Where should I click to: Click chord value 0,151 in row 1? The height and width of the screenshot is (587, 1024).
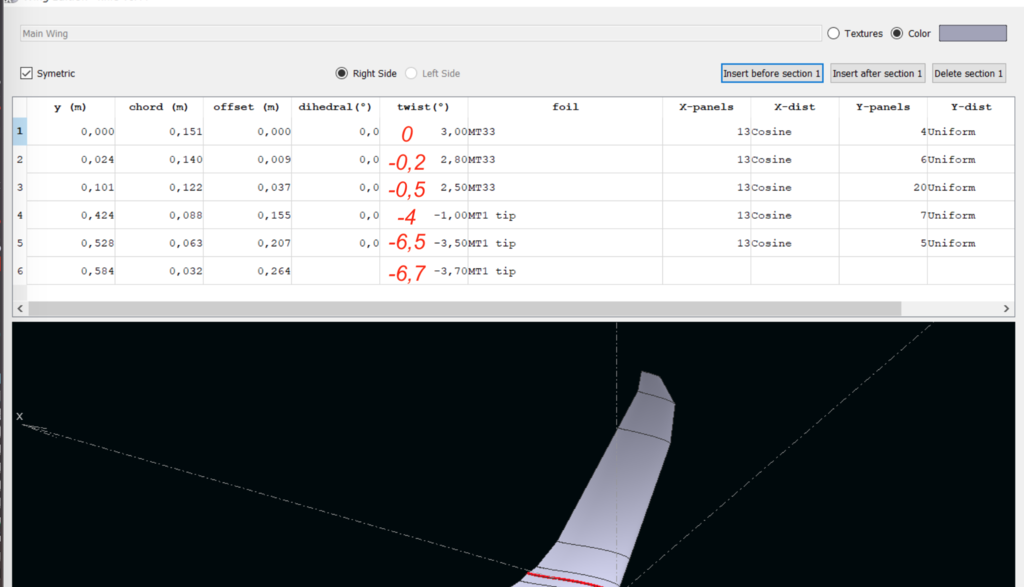point(159,131)
